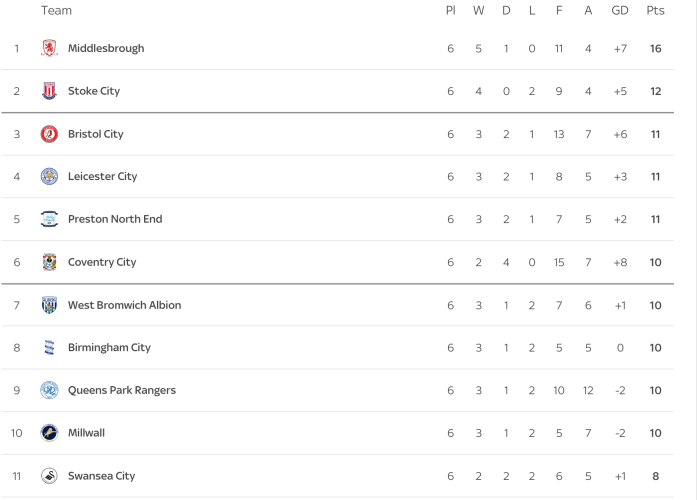
Task: Click the Swansea City swan crest
Action: pos(49,476)
